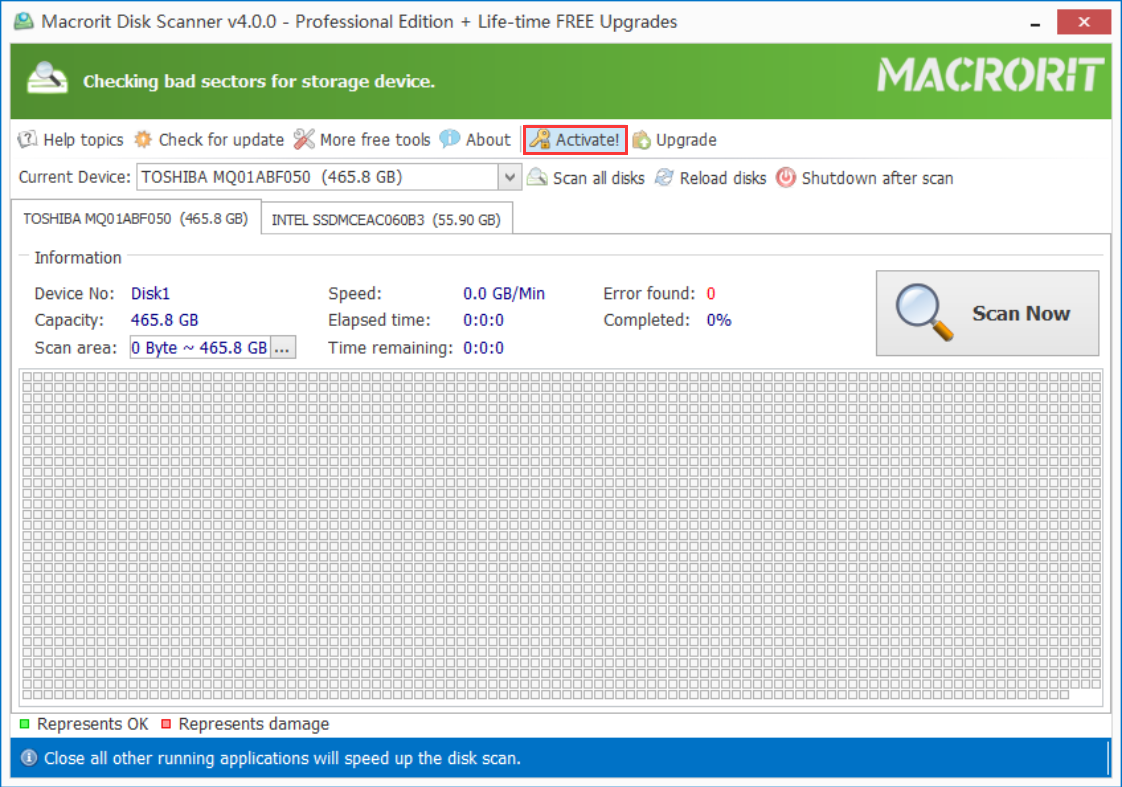Click Reload disks label
Viewport: 1122px width, 787px height.
(x=723, y=178)
